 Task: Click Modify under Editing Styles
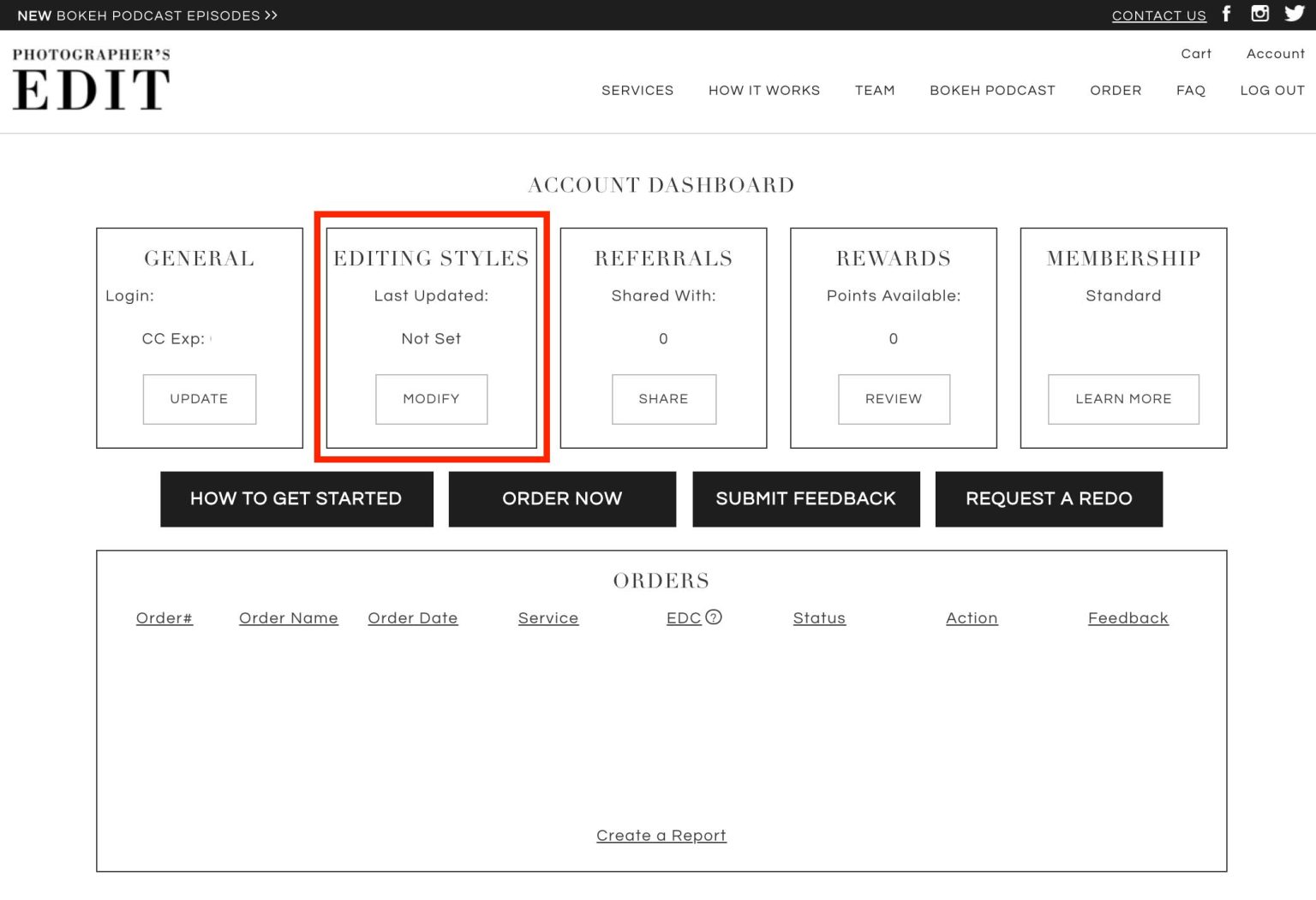pos(431,399)
